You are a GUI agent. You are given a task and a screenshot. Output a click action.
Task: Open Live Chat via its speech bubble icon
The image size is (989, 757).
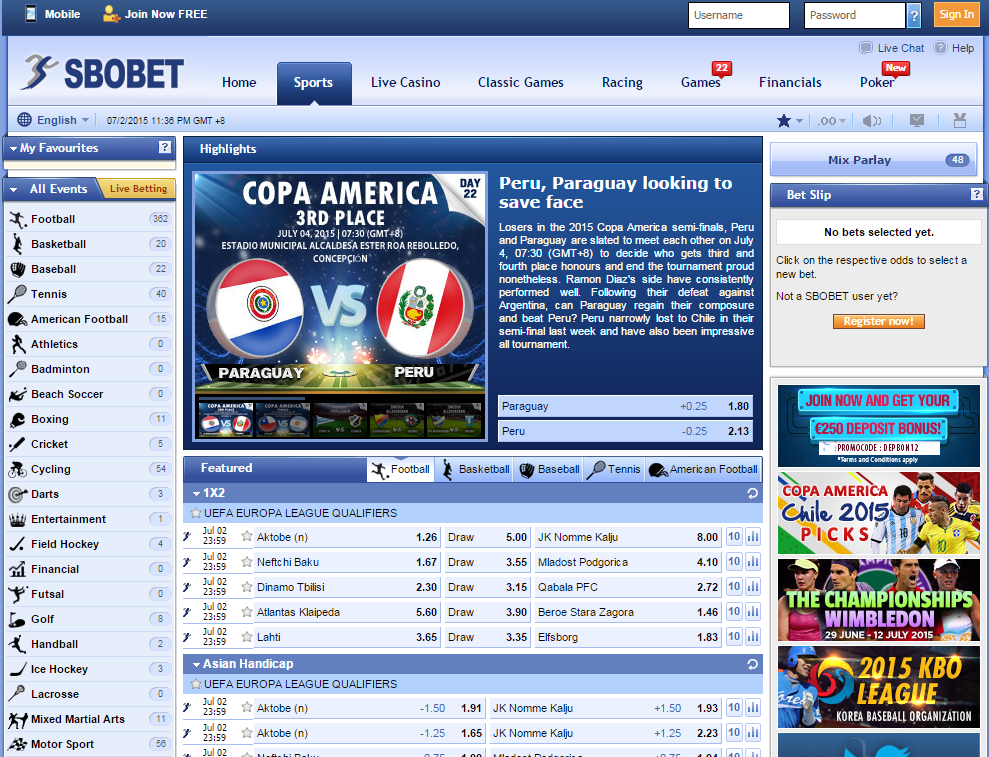click(866, 48)
